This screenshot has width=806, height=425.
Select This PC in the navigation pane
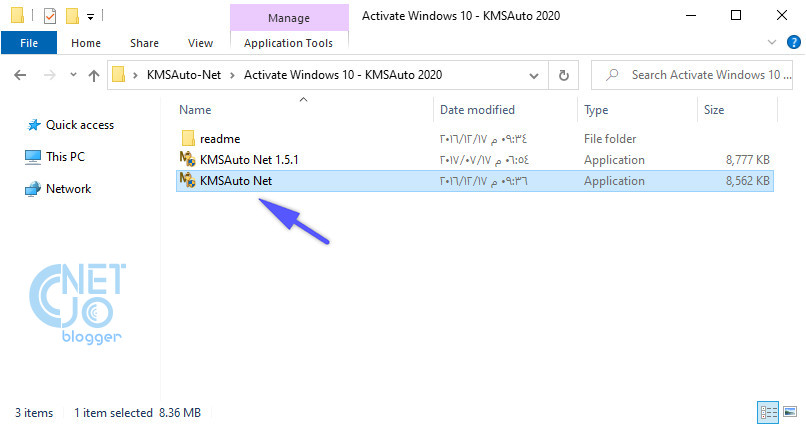tap(65, 157)
